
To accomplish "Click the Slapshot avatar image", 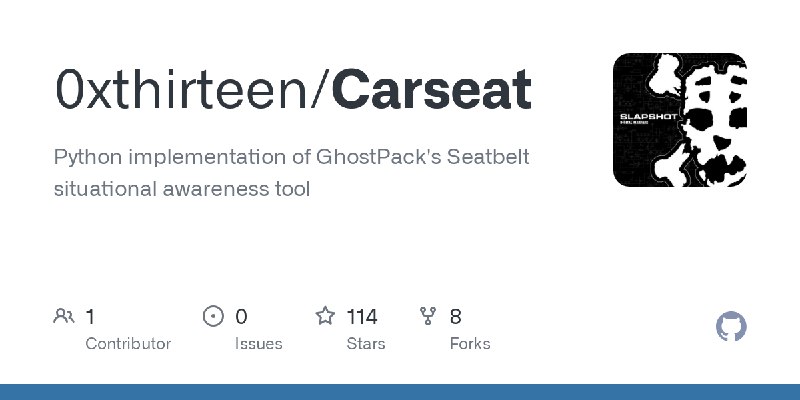I will click(680, 120).
